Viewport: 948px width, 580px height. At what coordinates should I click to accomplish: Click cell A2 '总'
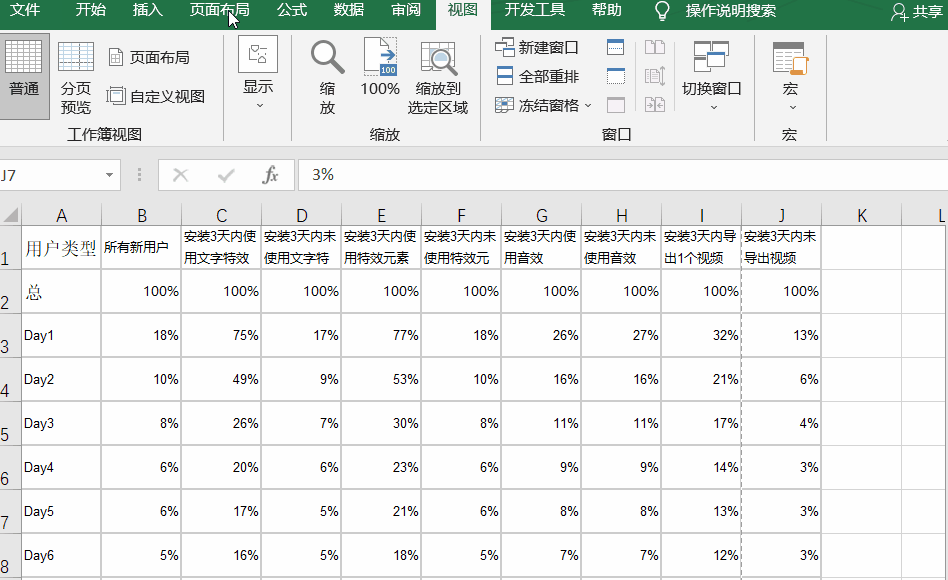point(61,292)
